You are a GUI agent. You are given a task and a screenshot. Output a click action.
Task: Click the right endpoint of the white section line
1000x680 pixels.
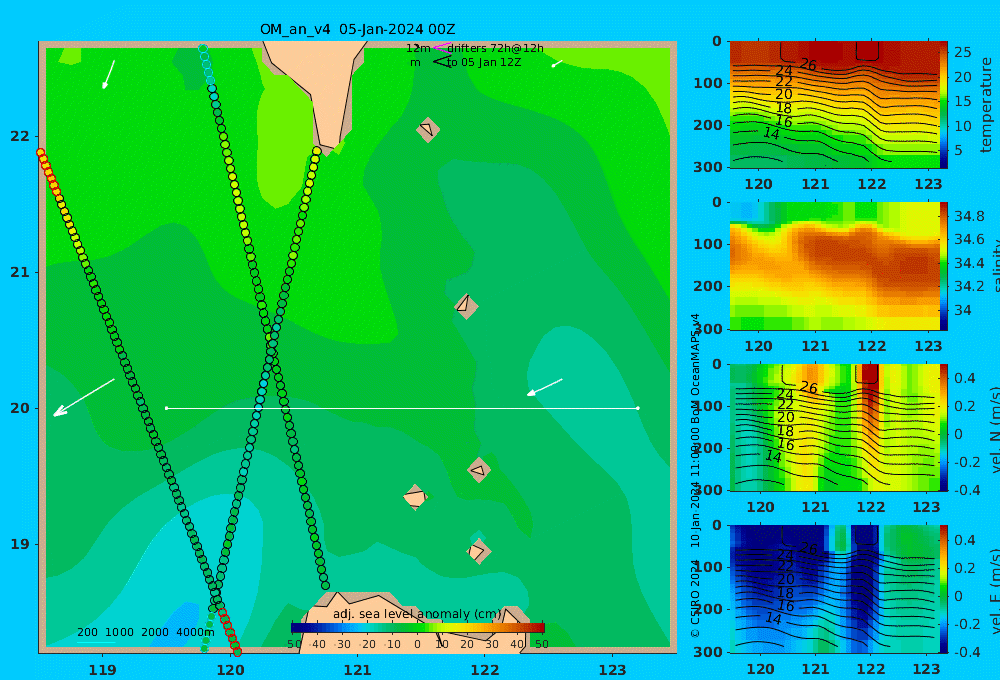tap(638, 408)
